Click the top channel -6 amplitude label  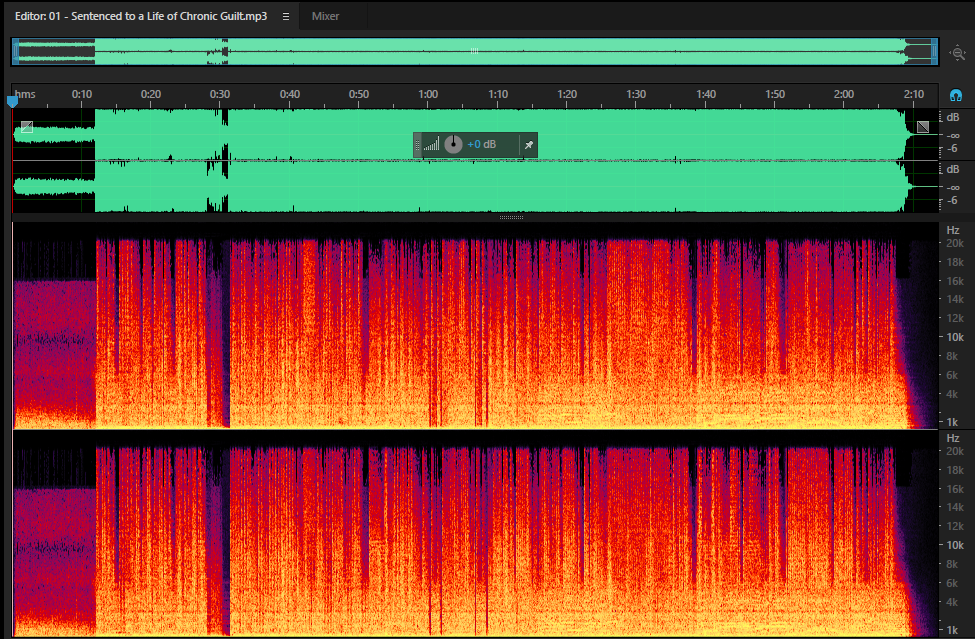(952, 149)
